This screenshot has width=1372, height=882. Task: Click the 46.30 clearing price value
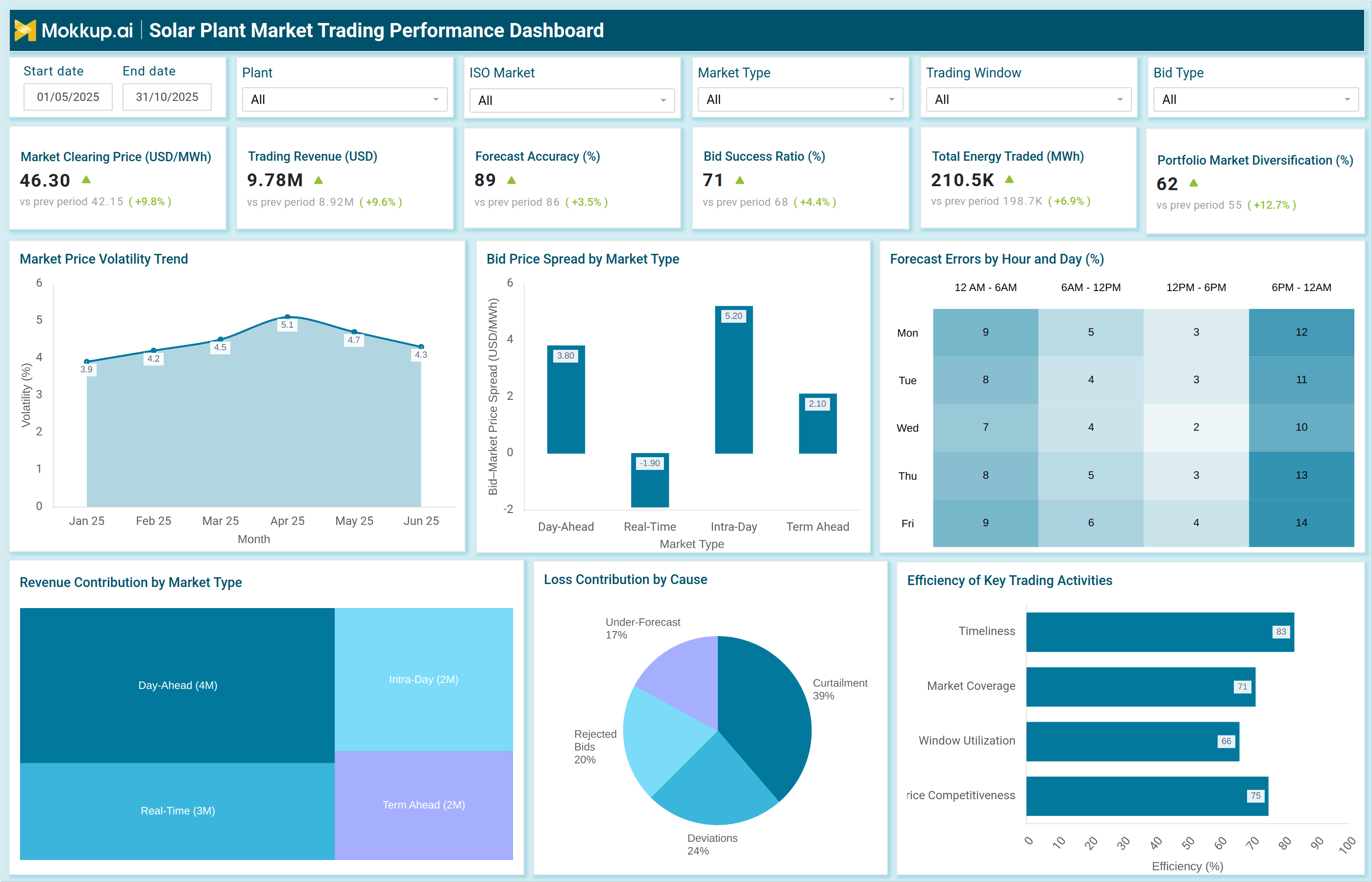coord(45,180)
